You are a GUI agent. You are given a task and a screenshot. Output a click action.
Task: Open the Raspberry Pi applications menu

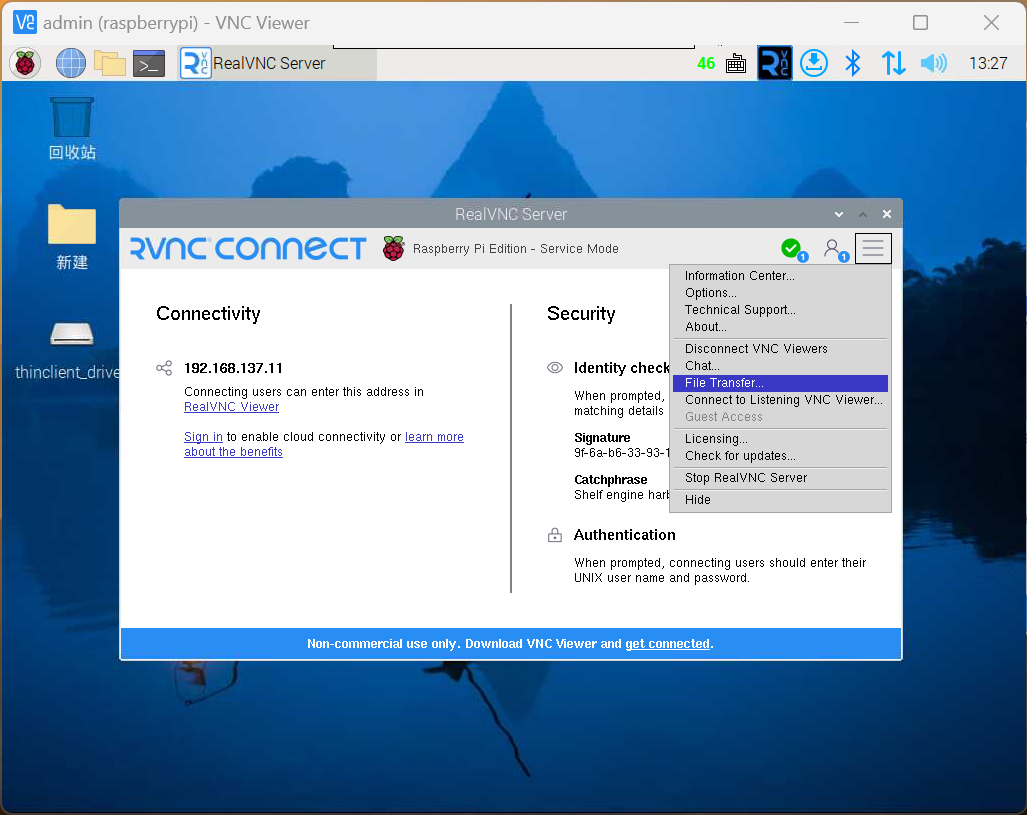coord(25,64)
